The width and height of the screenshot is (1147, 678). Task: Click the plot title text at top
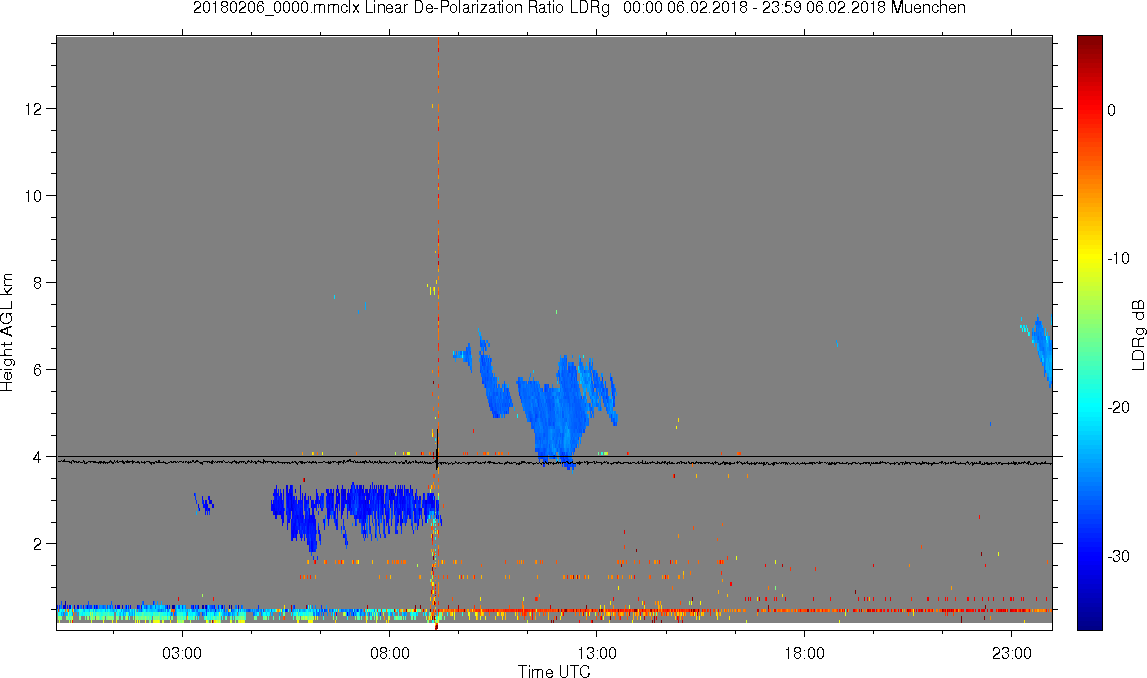tap(579, 8)
